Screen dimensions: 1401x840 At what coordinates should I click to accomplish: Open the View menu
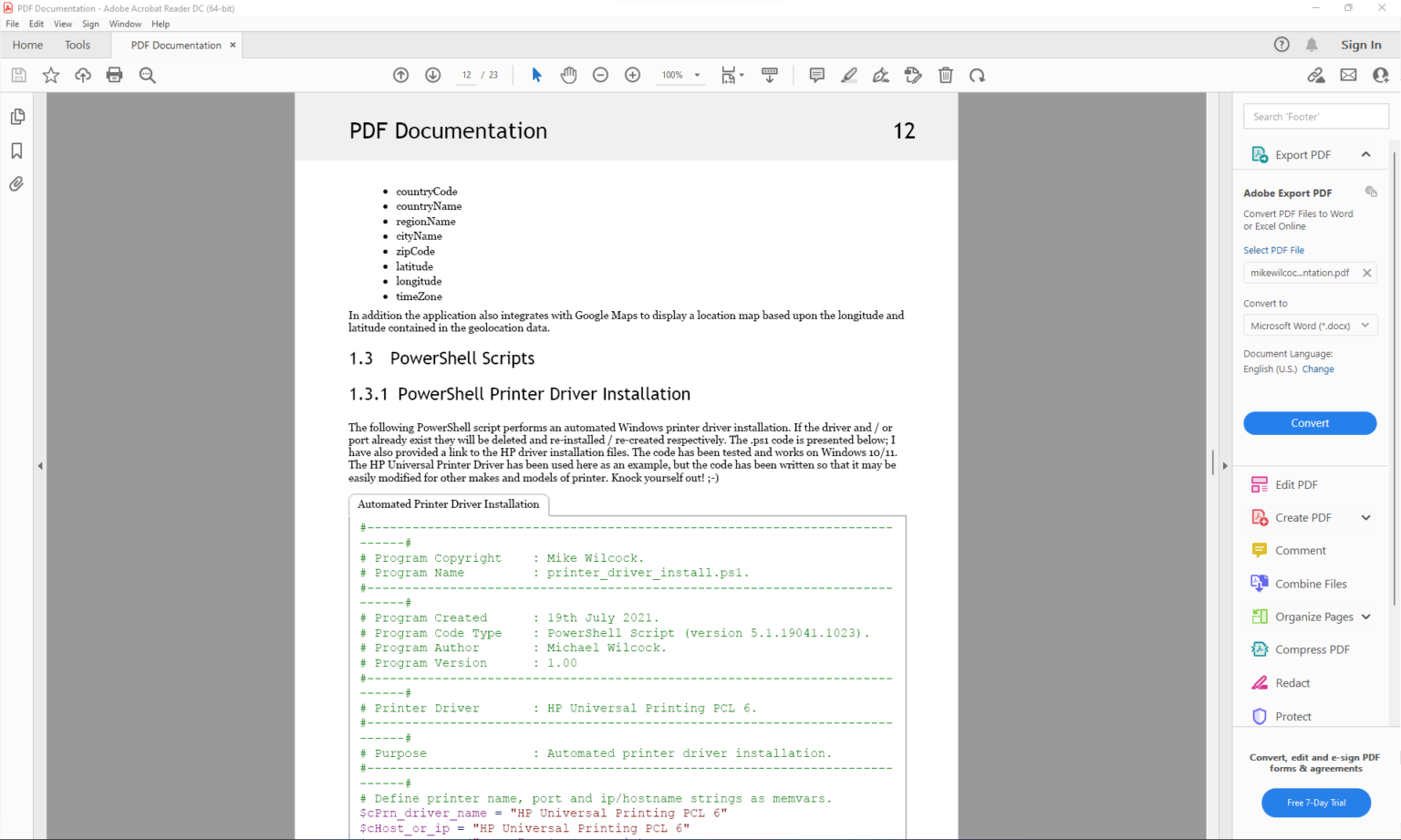[x=62, y=24]
